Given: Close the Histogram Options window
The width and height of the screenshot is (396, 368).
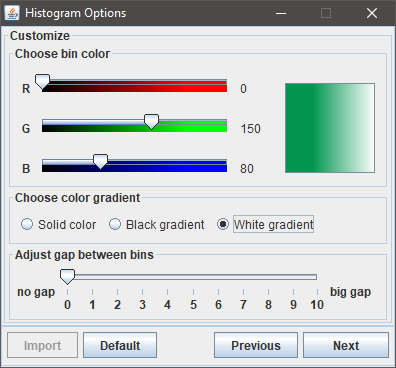Looking at the screenshot, I should tap(372, 13).
